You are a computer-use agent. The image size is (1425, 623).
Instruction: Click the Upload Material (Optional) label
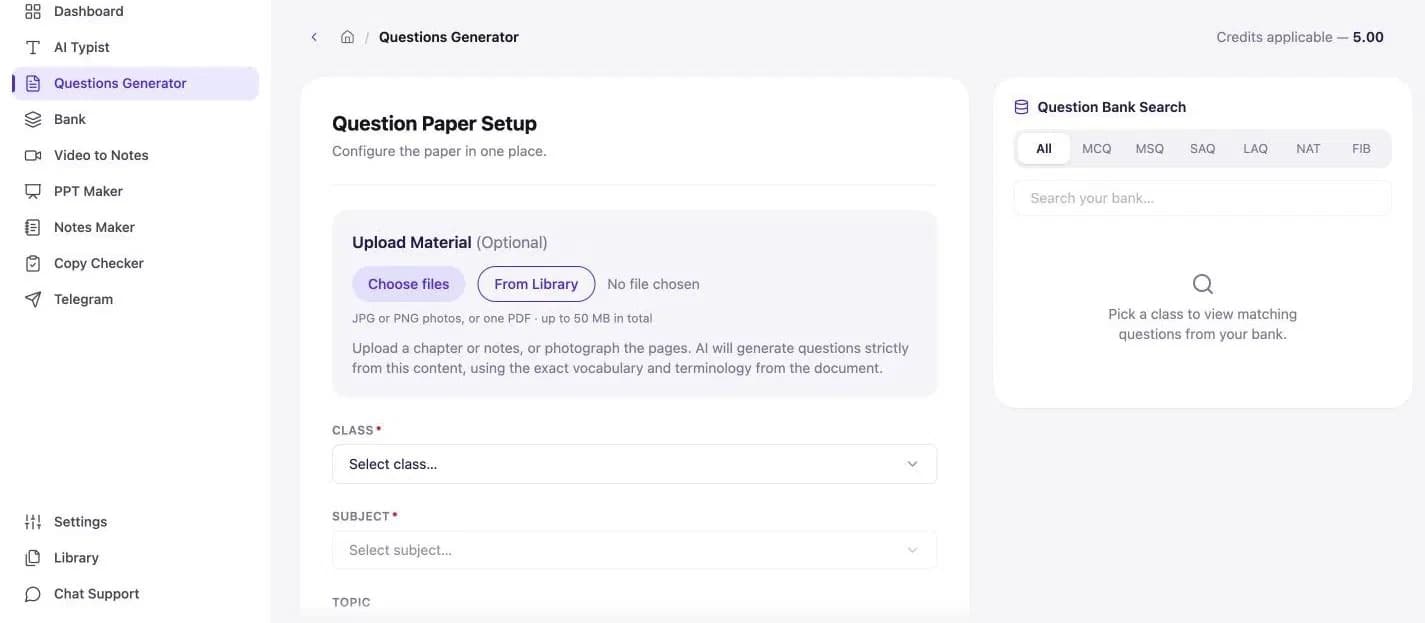[450, 242]
